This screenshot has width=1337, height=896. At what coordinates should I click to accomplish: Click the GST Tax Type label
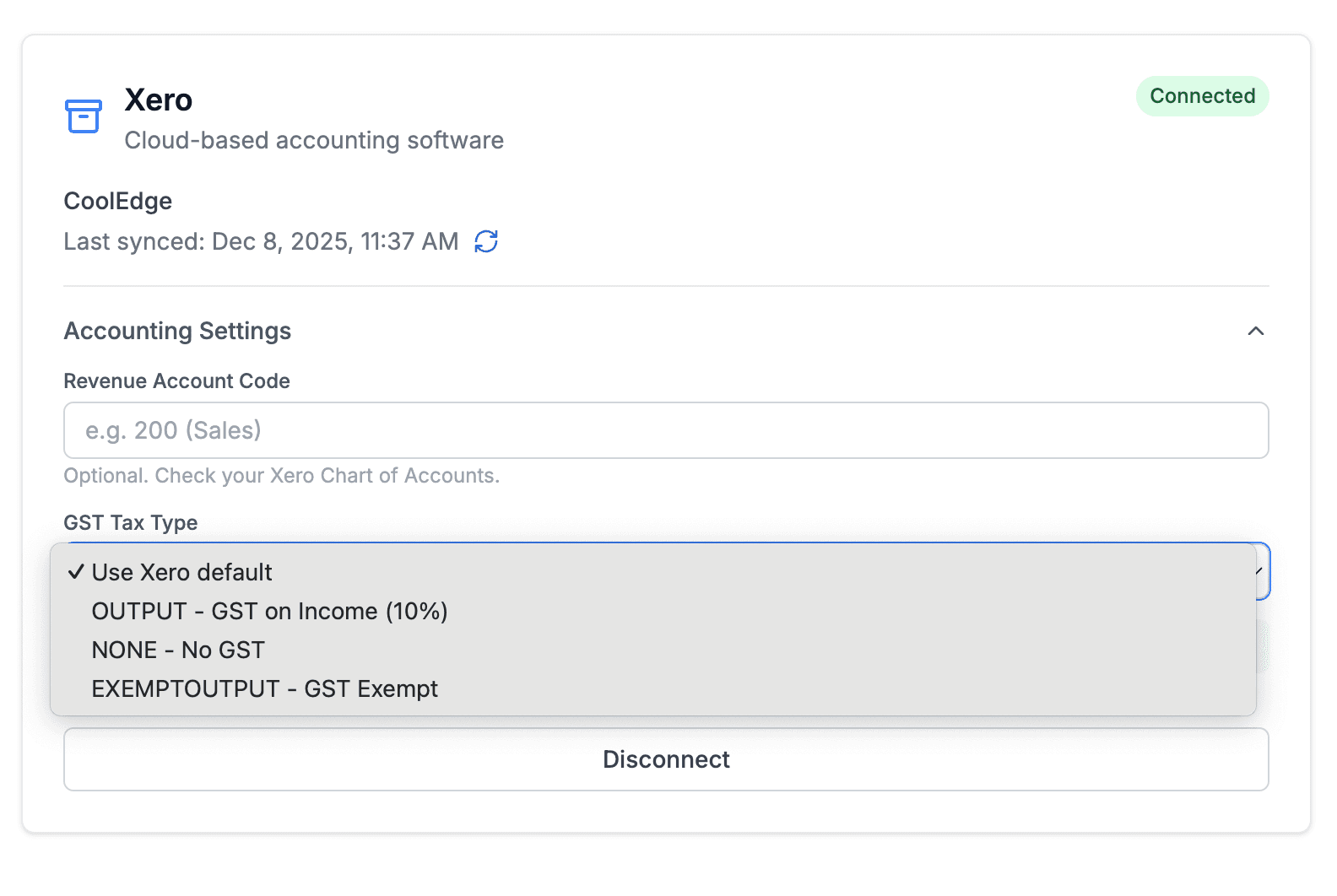(x=131, y=523)
